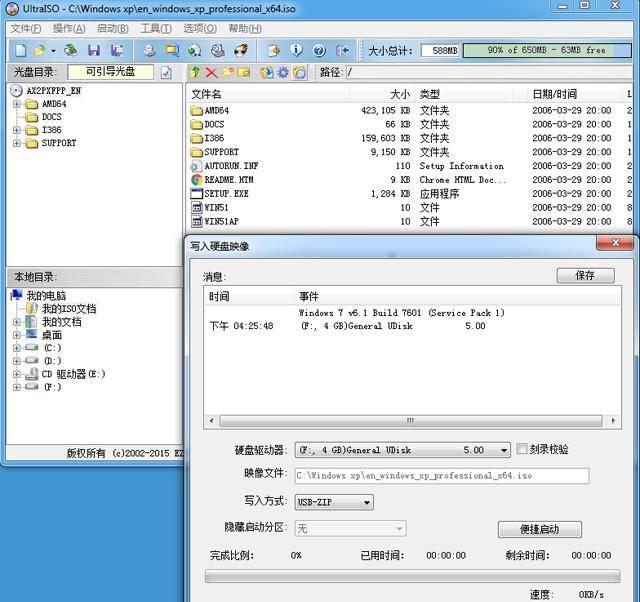The image size is (640, 602).
Task: Click the 588MB total size field
Action: pos(440,51)
